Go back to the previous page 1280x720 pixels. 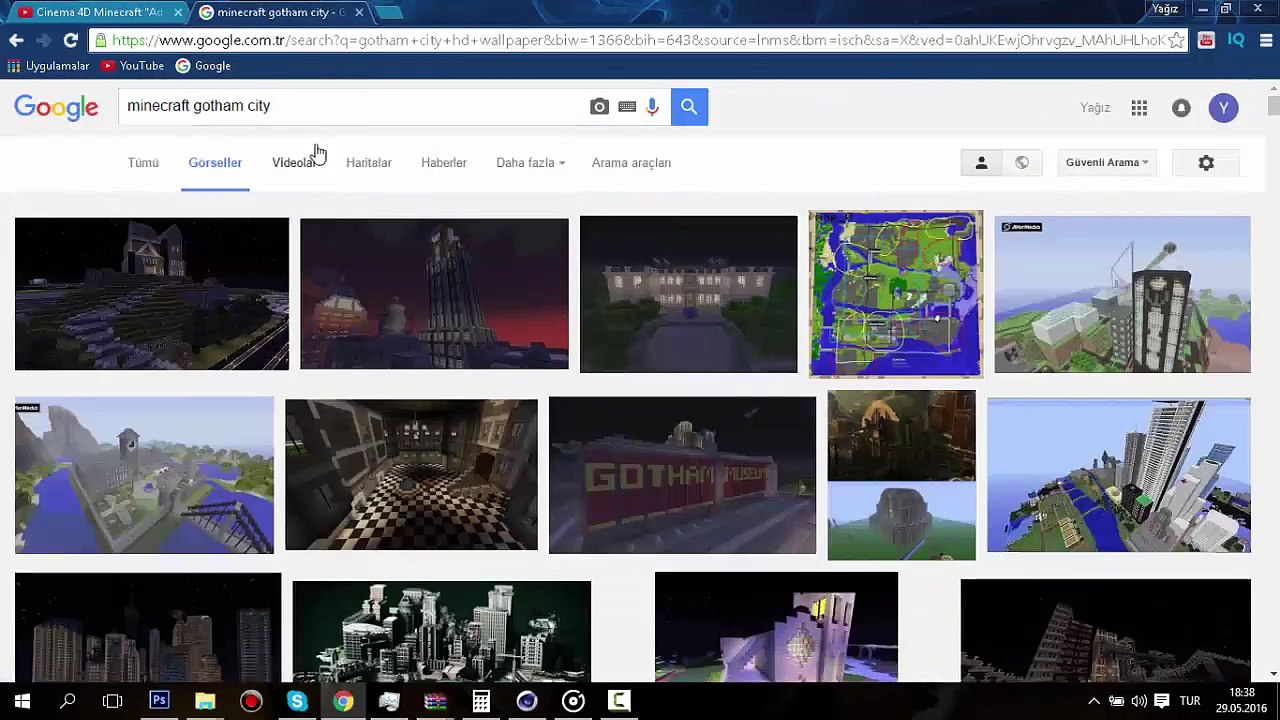[x=16, y=40]
